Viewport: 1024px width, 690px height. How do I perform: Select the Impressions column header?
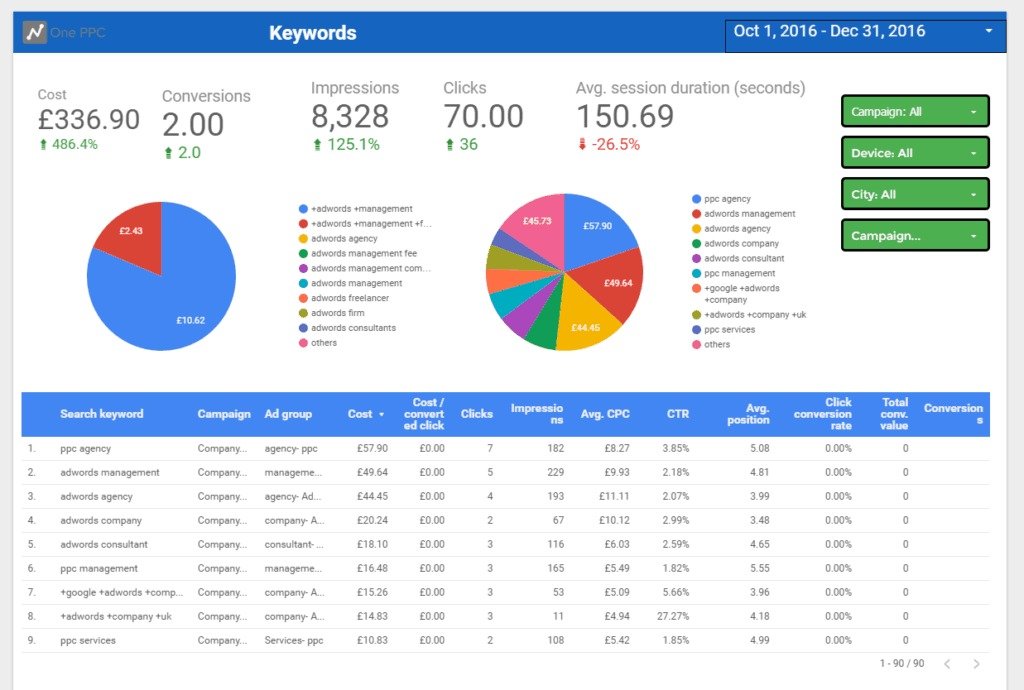pos(537,414)
